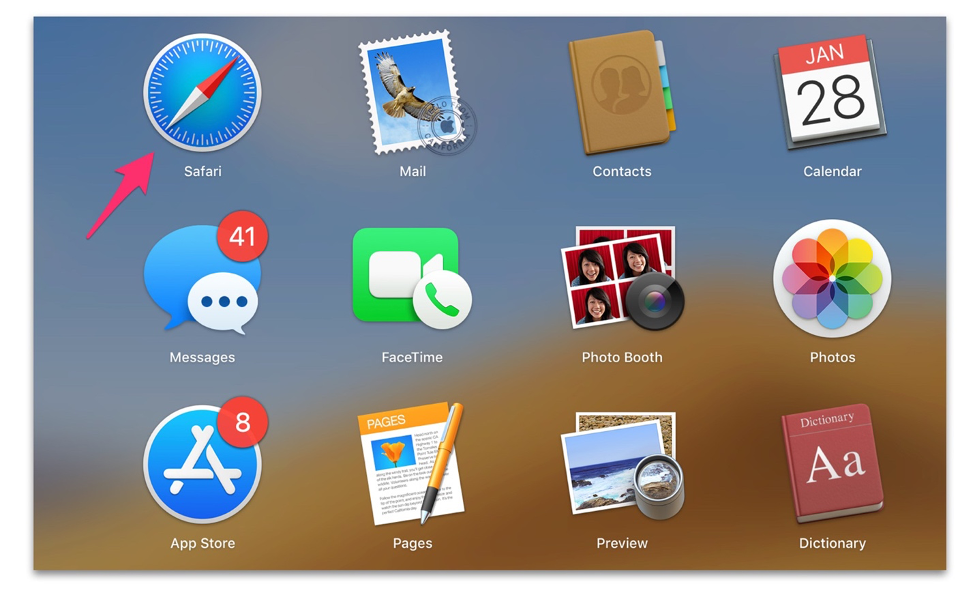
Task: Click the "Dictionary" label text
Action: click(x=832, y=543)
